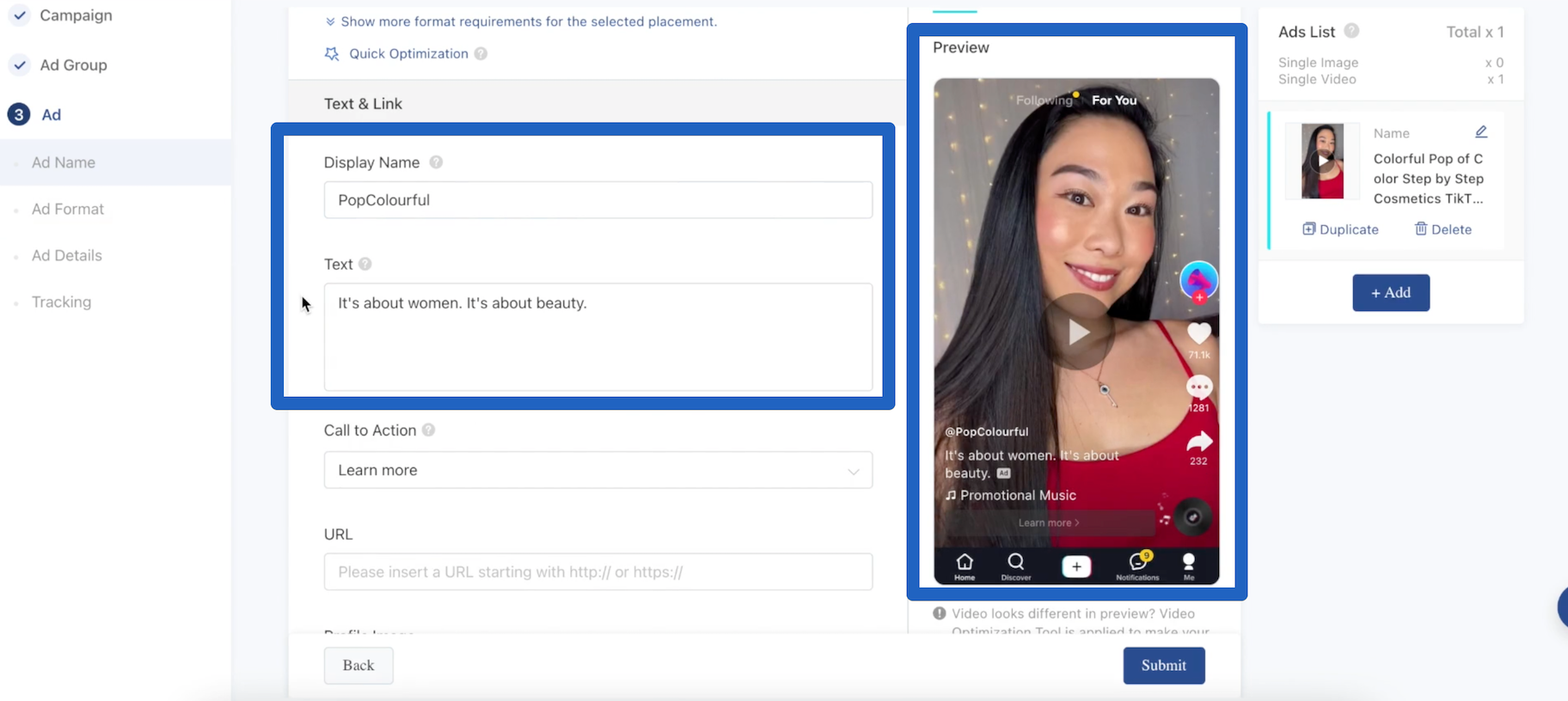Expand Show more format requirements link
This screenshot has width=1568, height=701.
[x=528, y=21]
